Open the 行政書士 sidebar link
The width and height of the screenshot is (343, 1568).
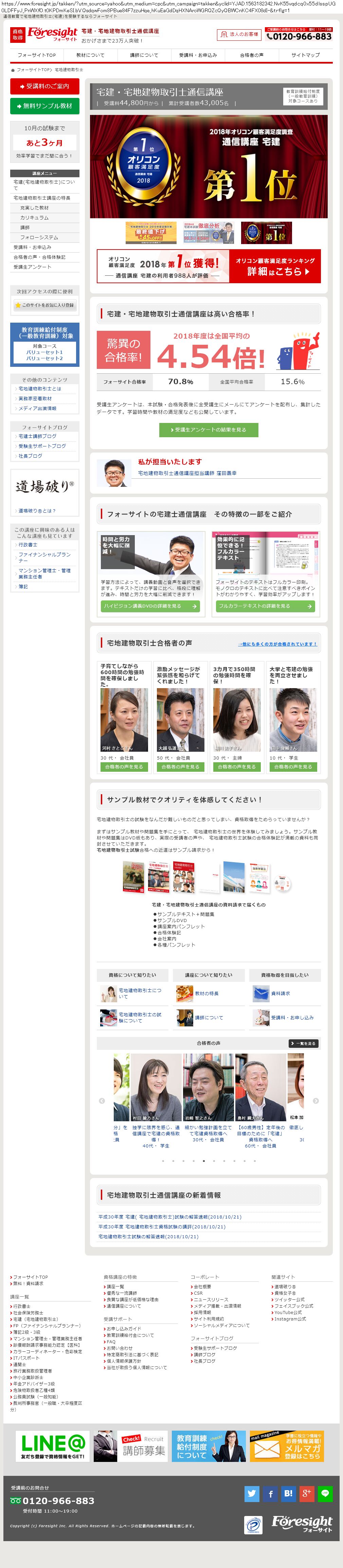coord(28,545)
